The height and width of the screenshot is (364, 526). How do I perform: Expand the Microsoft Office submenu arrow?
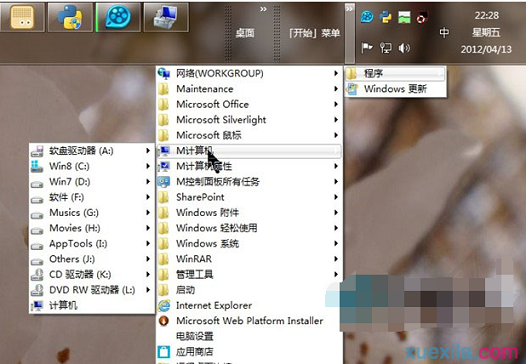[x=336, y=104]
